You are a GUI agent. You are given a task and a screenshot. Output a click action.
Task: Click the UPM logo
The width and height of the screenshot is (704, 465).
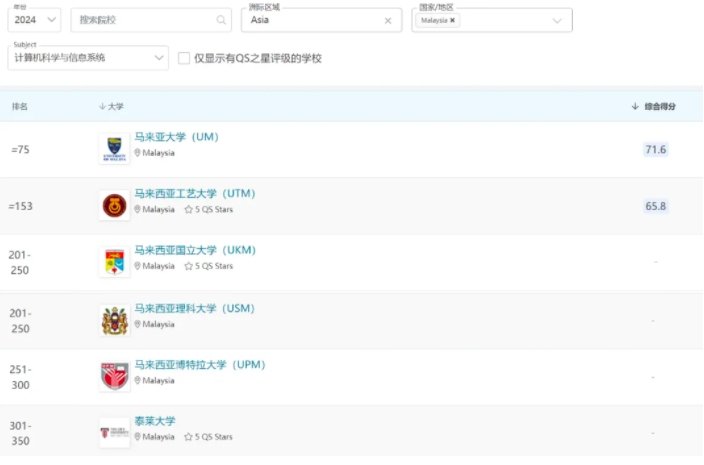114,376
